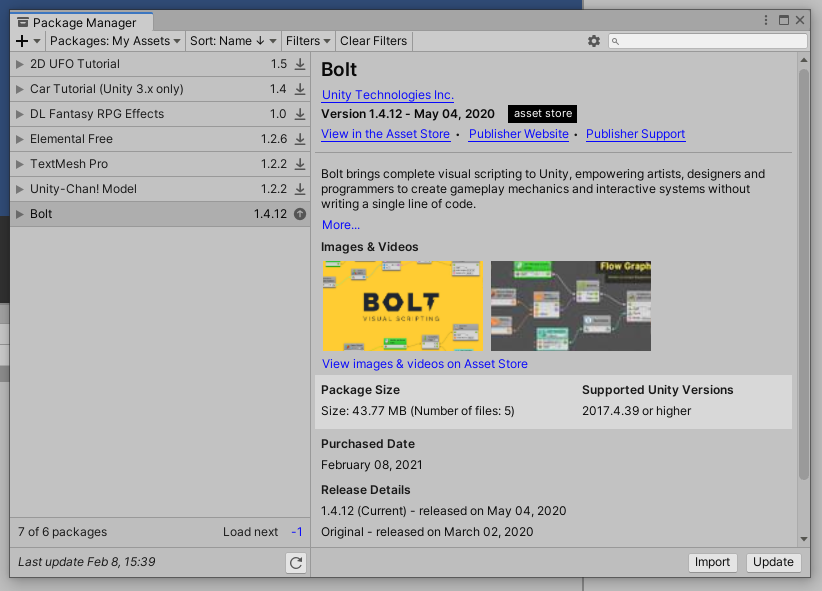Open View images & videos on Asset Store
The image size is (822, 591).
point(425,364)
